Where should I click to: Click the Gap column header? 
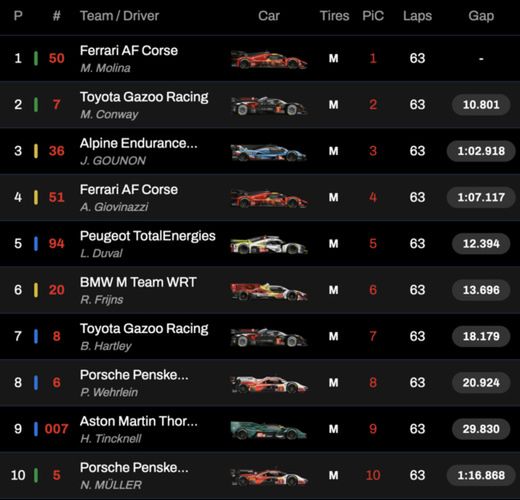point(481,16)
